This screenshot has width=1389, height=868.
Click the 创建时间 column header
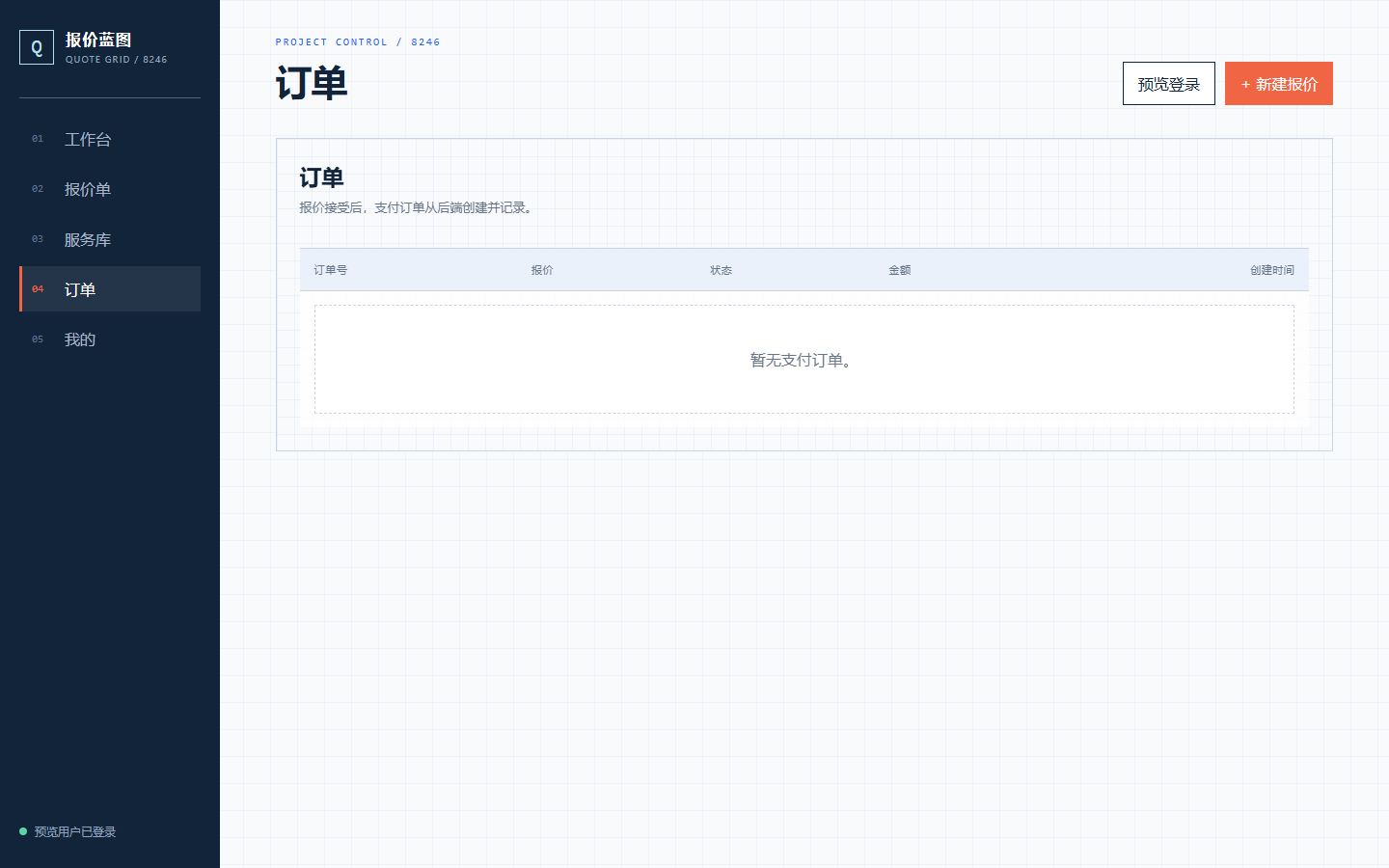click(1272, 270)
